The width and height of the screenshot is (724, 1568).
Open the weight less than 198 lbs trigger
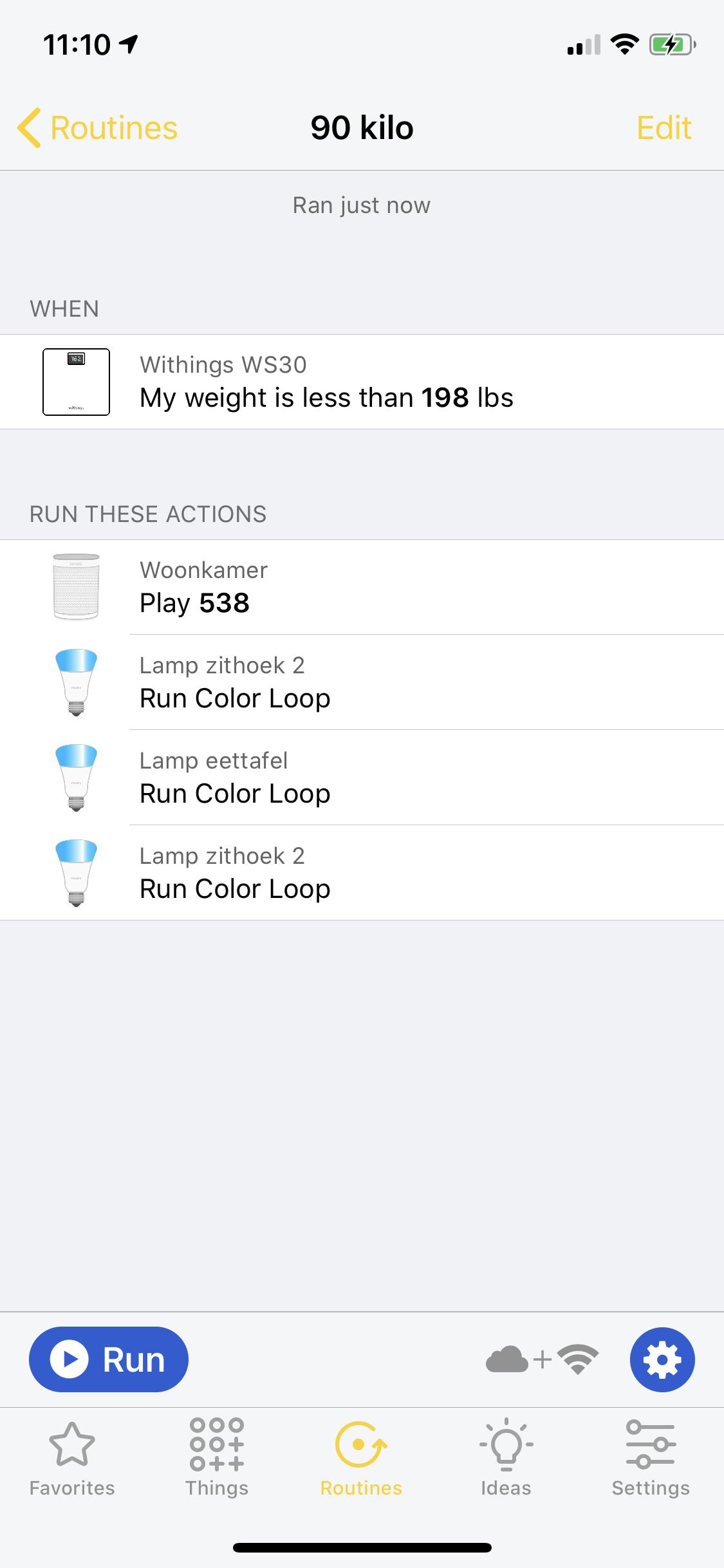[x=386, y=382]
